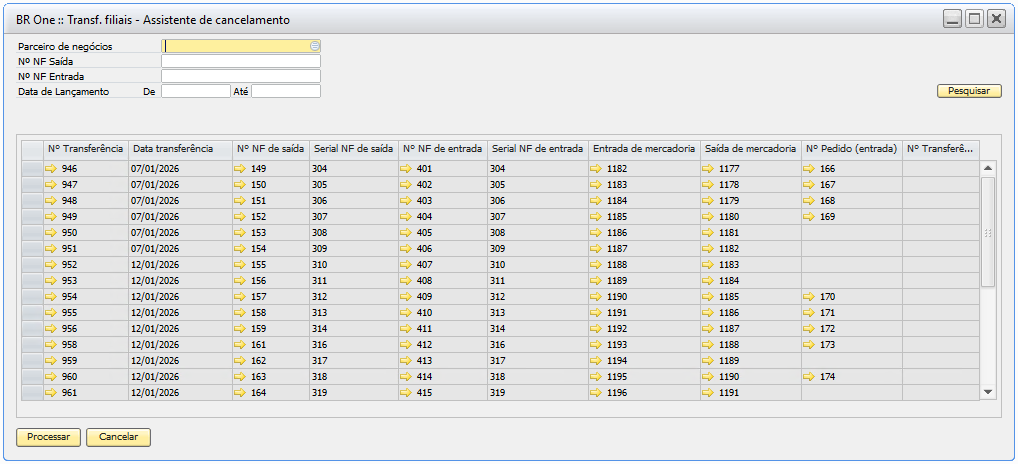Click link arrow for NF de entrada 403
1018x464 pixels.
pos(405,201)
